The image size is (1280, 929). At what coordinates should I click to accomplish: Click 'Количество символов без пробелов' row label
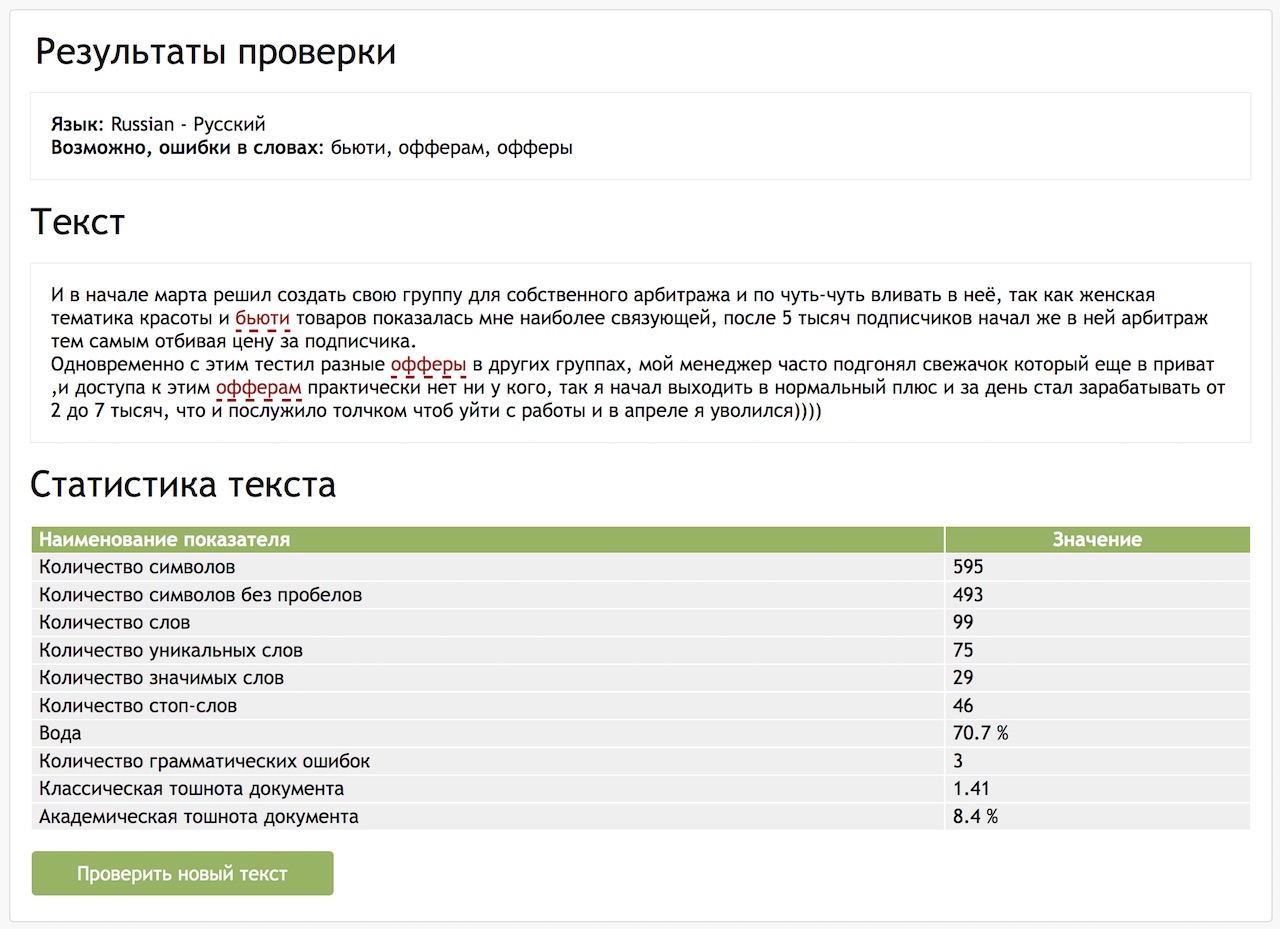[x=200, y=595]
